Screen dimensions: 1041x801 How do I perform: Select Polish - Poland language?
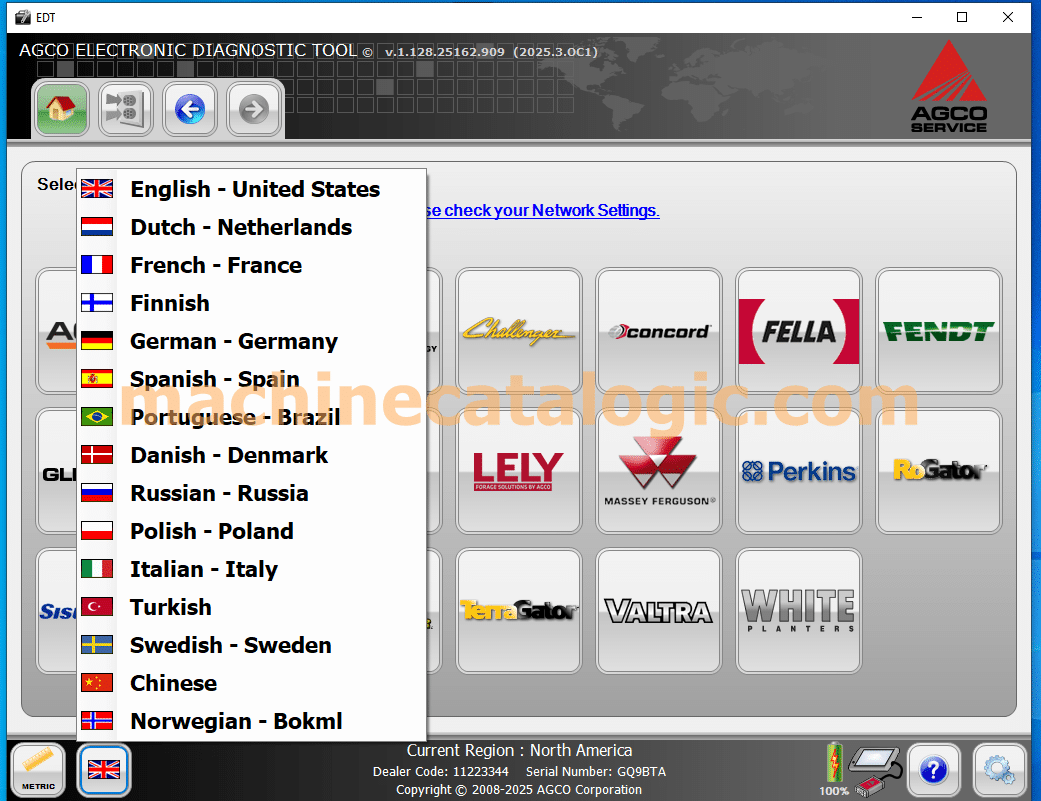click(x=252, y=531)
